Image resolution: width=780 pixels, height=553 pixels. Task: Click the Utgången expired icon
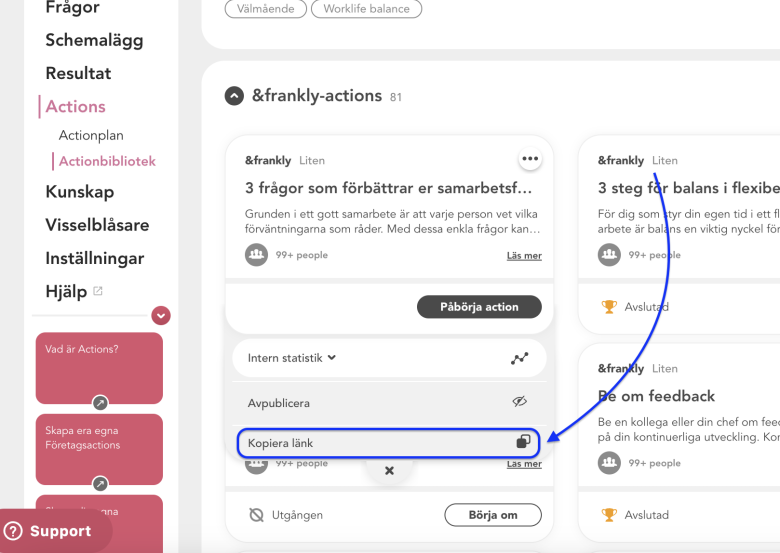pos(256,515)
